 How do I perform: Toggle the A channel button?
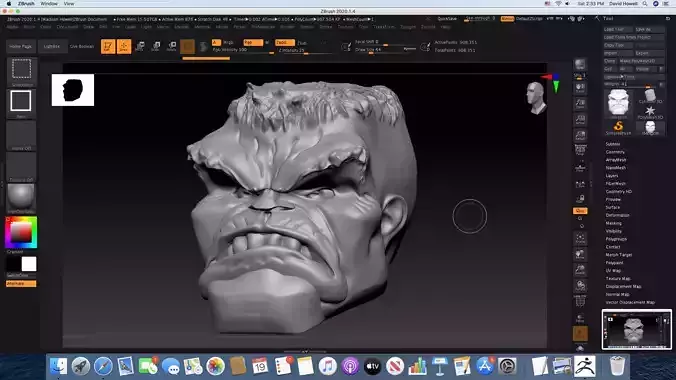coord(216,42)
